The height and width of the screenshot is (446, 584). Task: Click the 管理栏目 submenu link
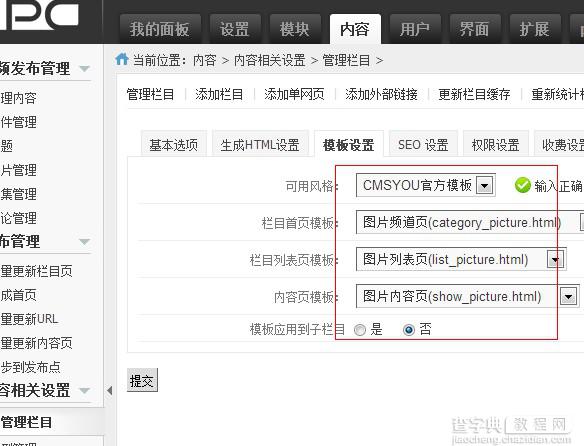(x=150, y=95)
